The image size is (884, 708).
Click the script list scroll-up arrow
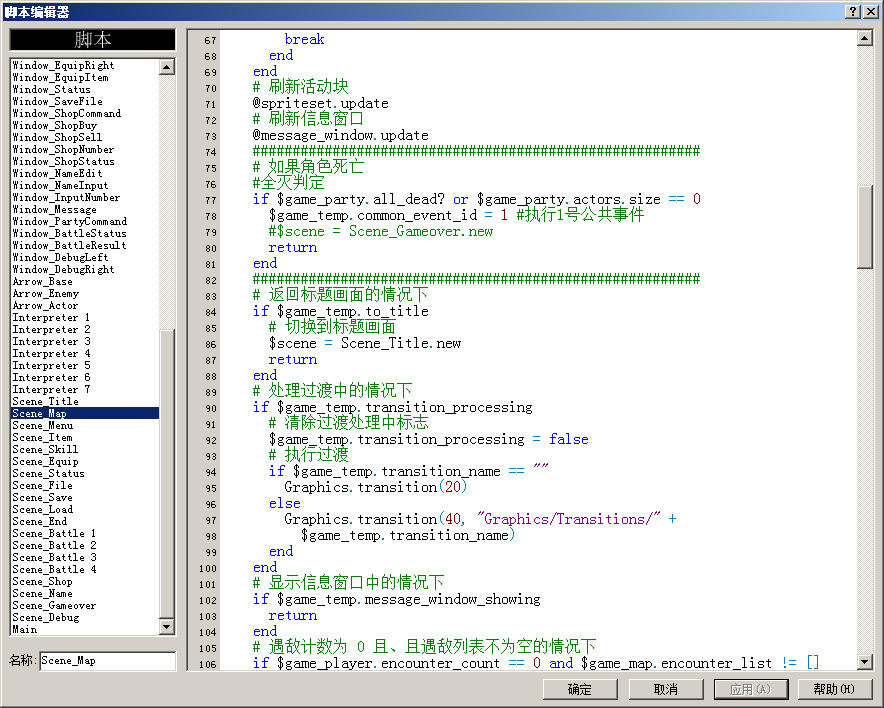[166, 67]
